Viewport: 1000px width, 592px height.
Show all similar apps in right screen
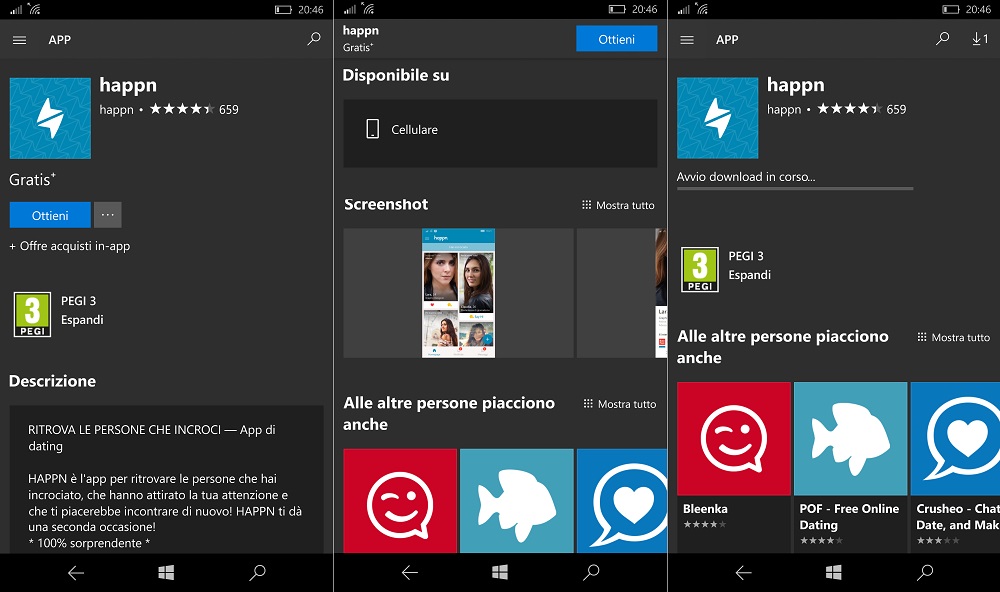(953, 337)
